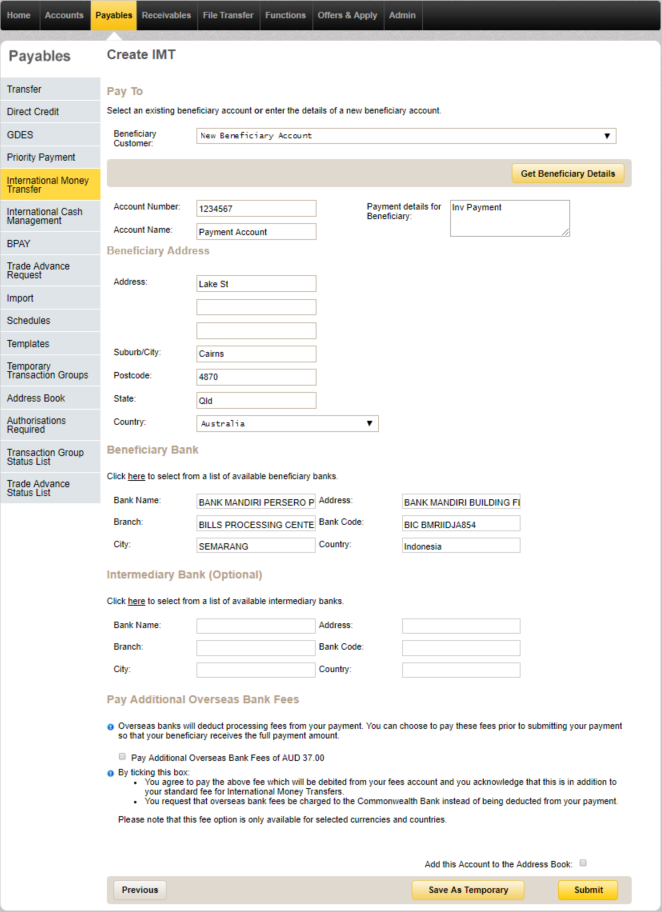Switch to the Receivables tab
The height and width of the screenshot is (912, 662).
[x=166, y=16]
